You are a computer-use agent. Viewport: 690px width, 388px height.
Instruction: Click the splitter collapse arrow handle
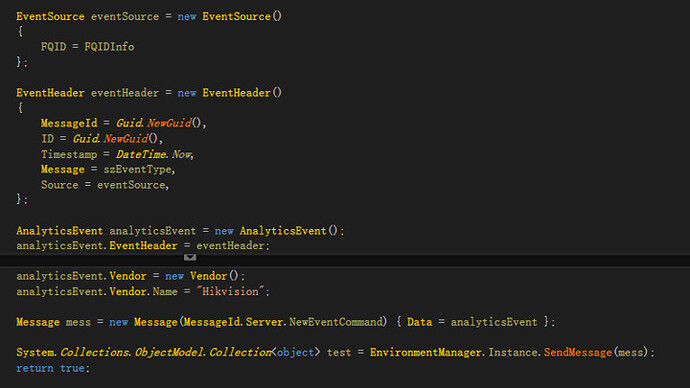[x=190, y=257]
